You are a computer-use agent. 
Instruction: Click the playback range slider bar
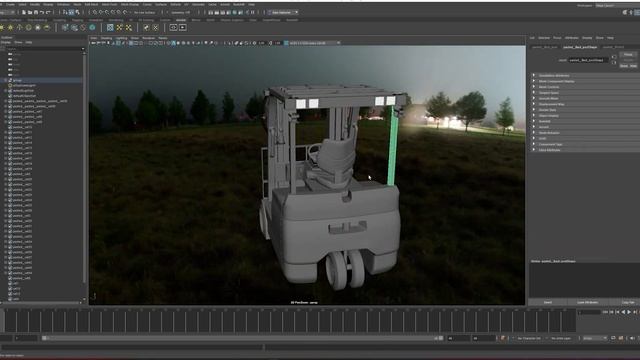pos(241,338)
